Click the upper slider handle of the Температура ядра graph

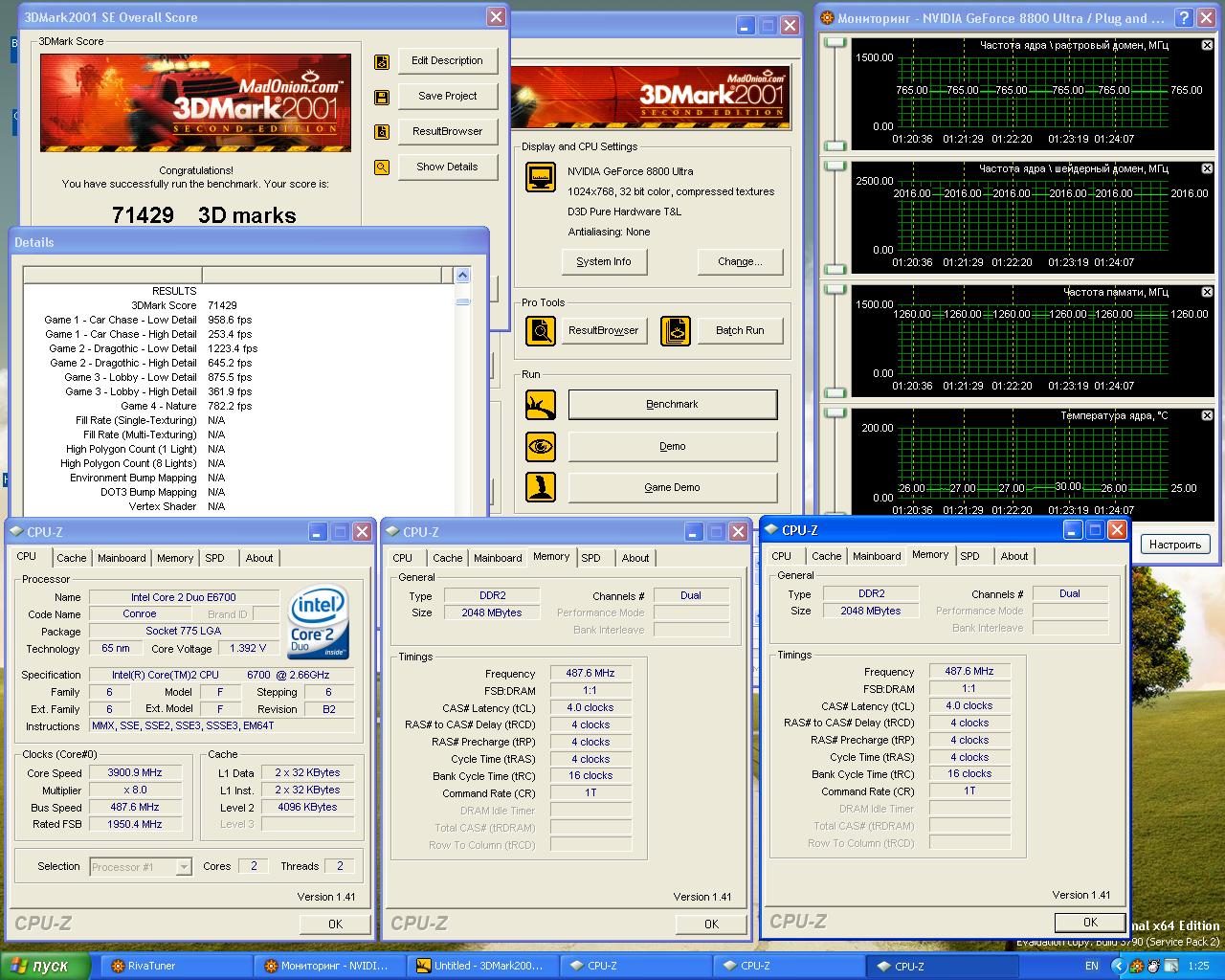(836, 413)
